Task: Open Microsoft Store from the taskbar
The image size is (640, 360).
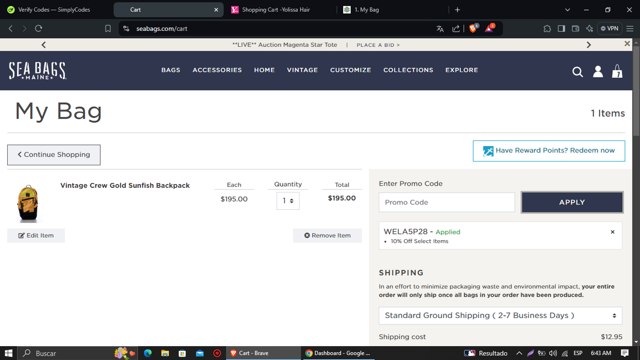Action: coord(182,353)
